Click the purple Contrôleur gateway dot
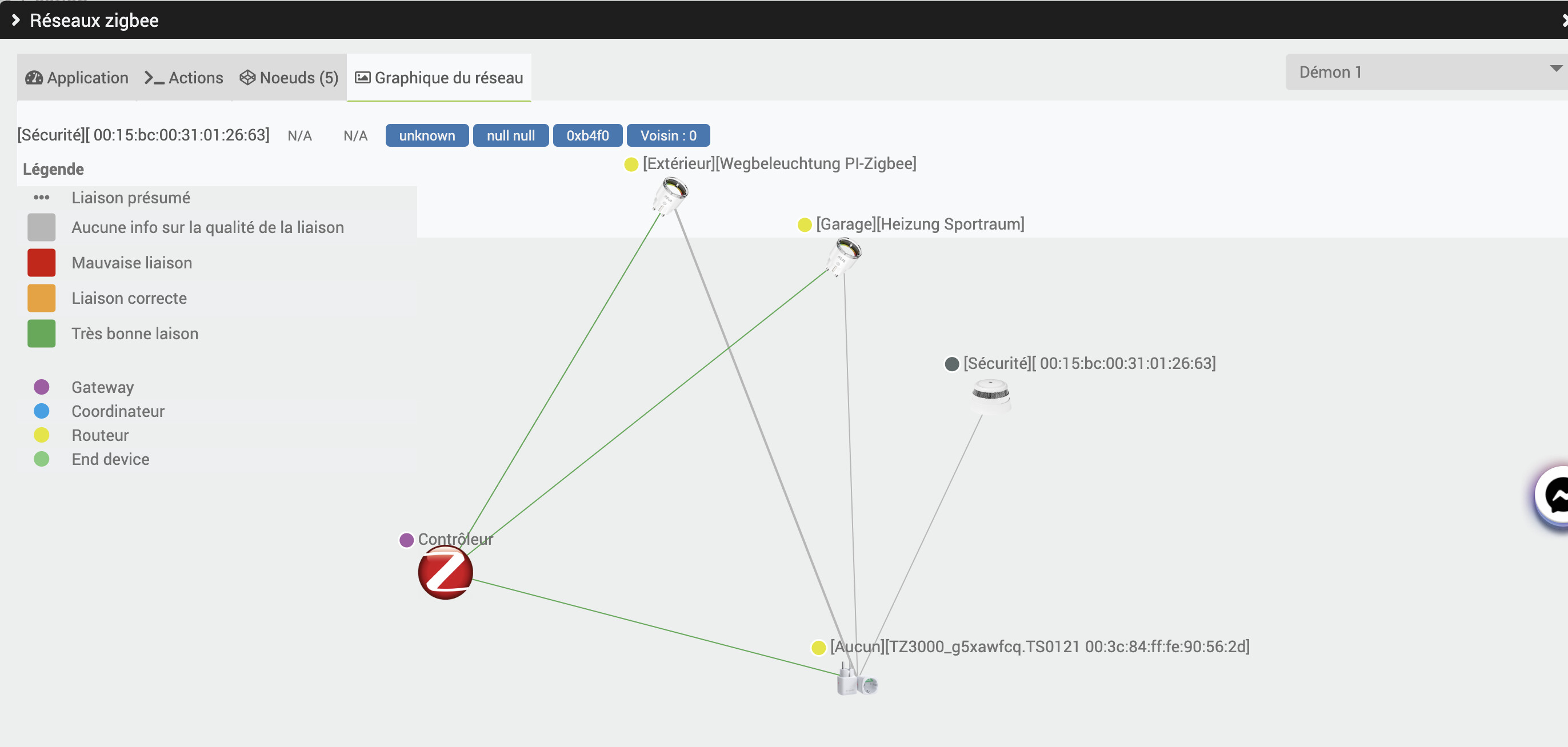This screenshot has width=1568, height=747. pos(407,540)
